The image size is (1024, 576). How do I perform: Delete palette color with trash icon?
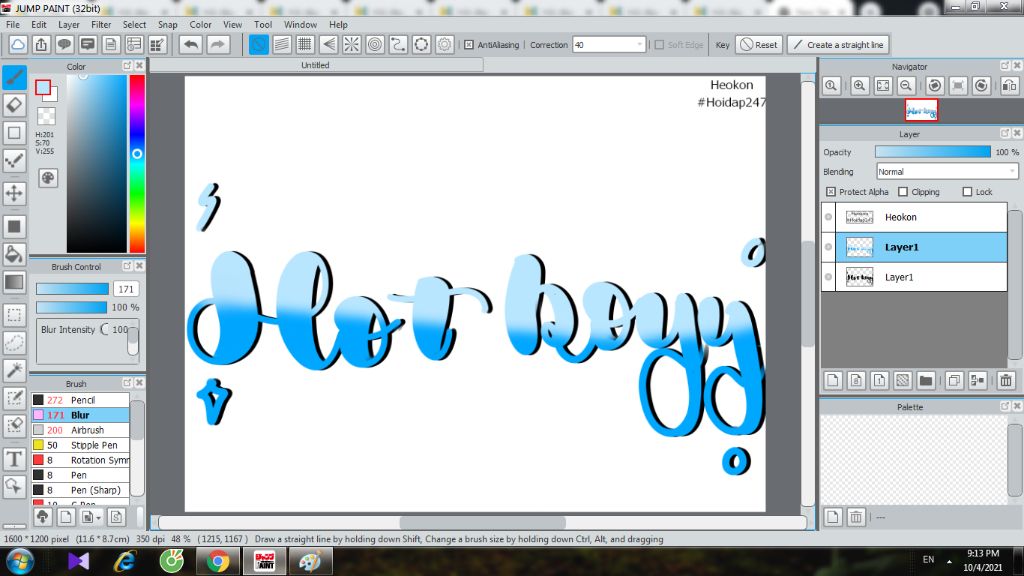(x=856, y=517)
